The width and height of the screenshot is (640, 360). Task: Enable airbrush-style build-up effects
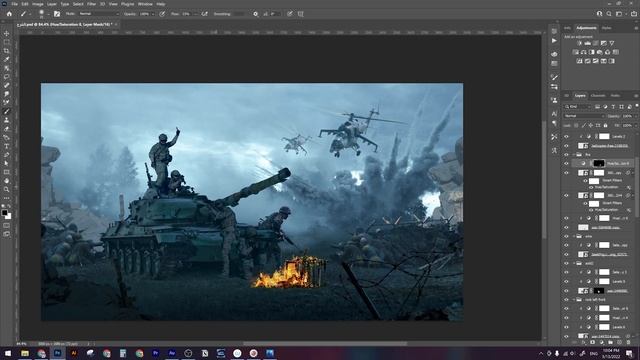(x=204, y=14)
